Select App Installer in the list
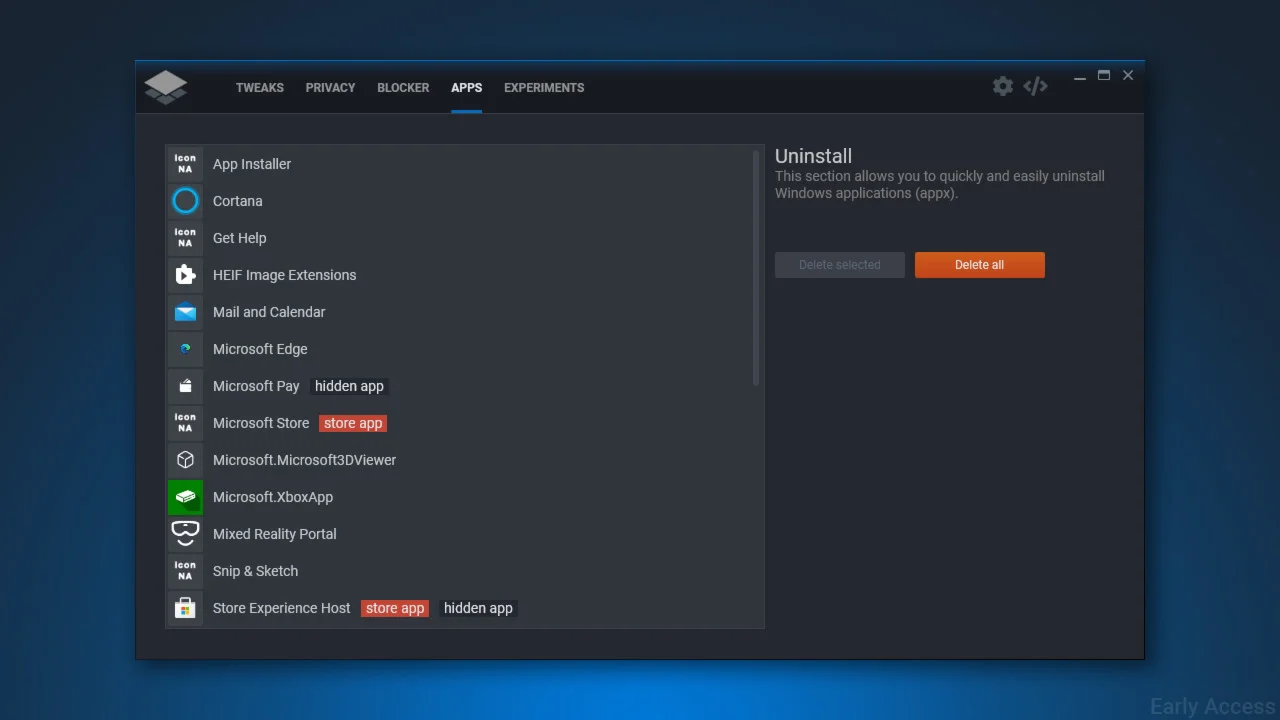This screenshot has width=1280, height=720. (458, 164)
